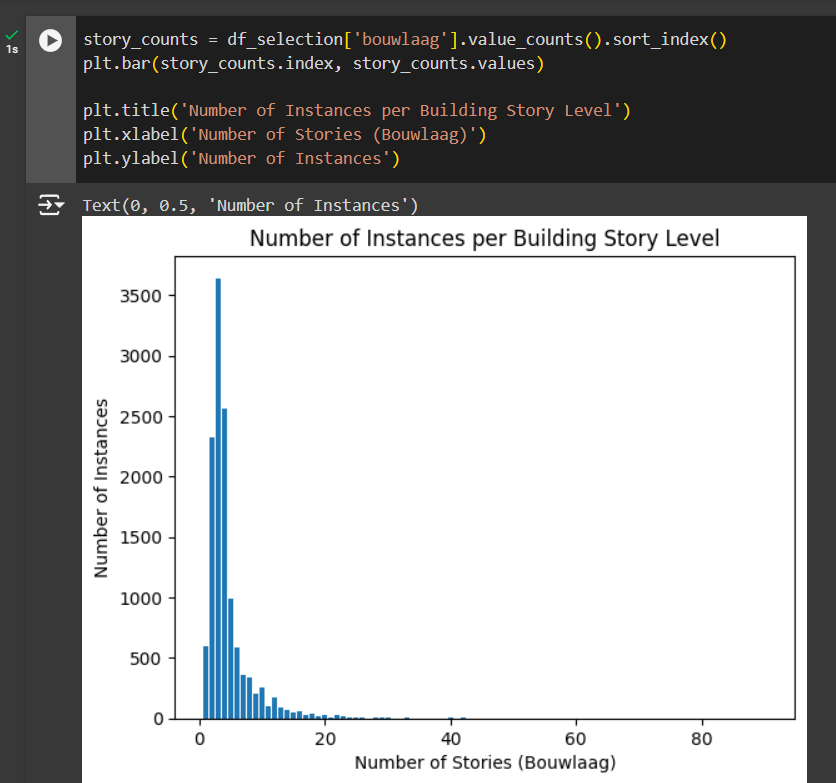Click the 40 x-axis tick label
Screen dimensions: 836x783
[450, 739]
